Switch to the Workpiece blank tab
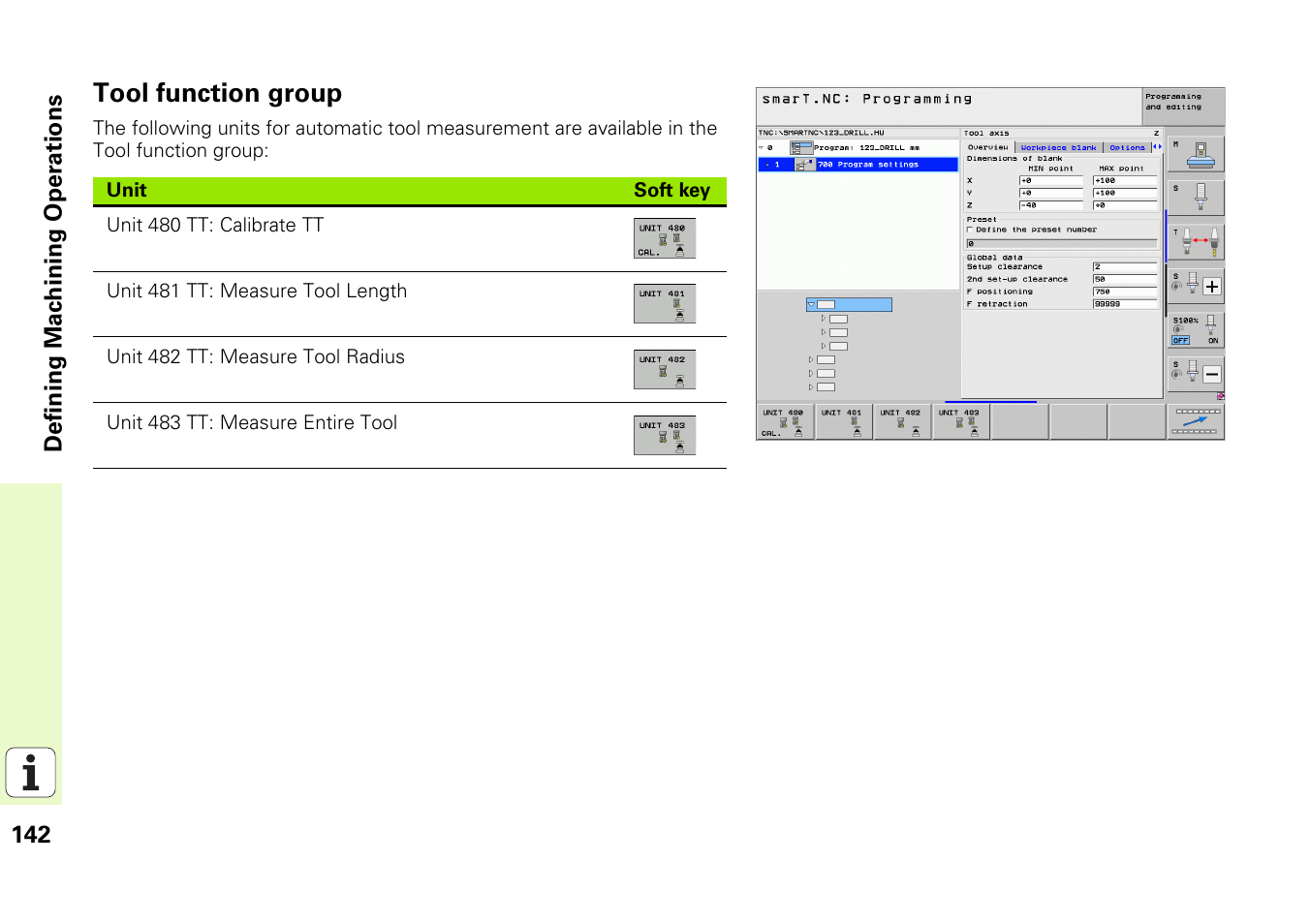1310x924 pixels. (x=1058, y=147)
